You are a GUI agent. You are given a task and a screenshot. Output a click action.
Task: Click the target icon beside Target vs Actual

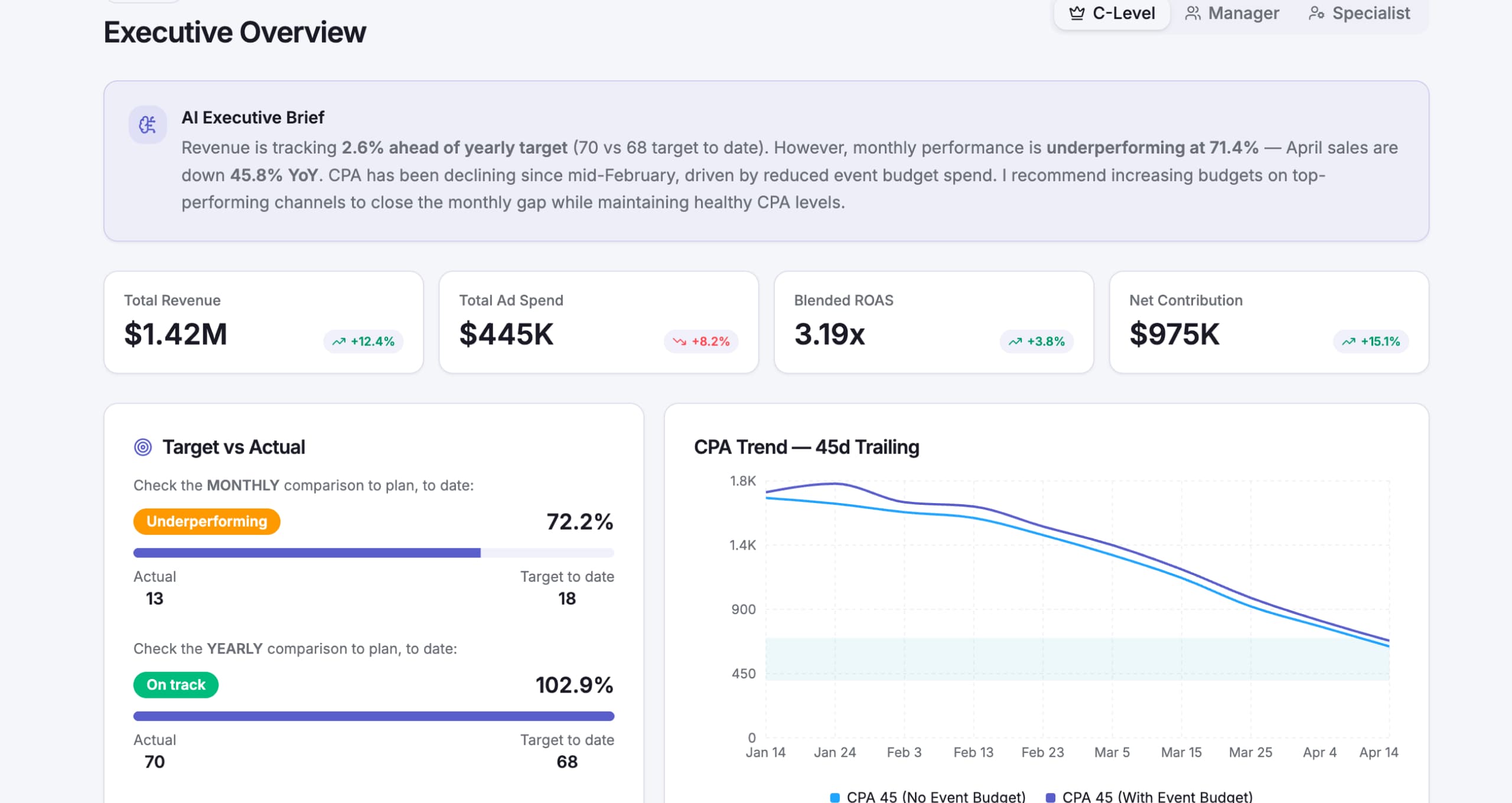[x=143, y=447]
